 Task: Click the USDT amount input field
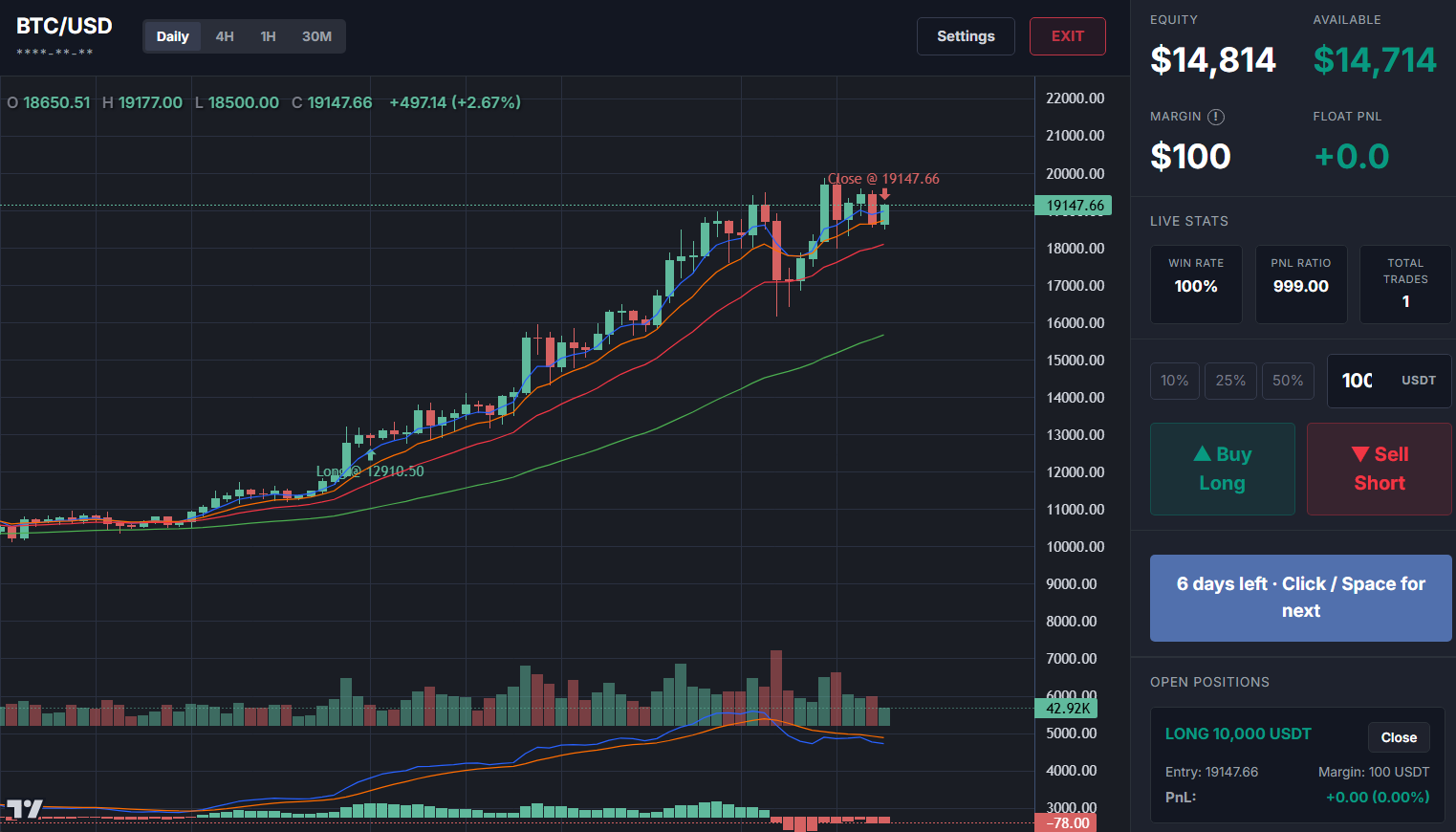[1389, 381]
